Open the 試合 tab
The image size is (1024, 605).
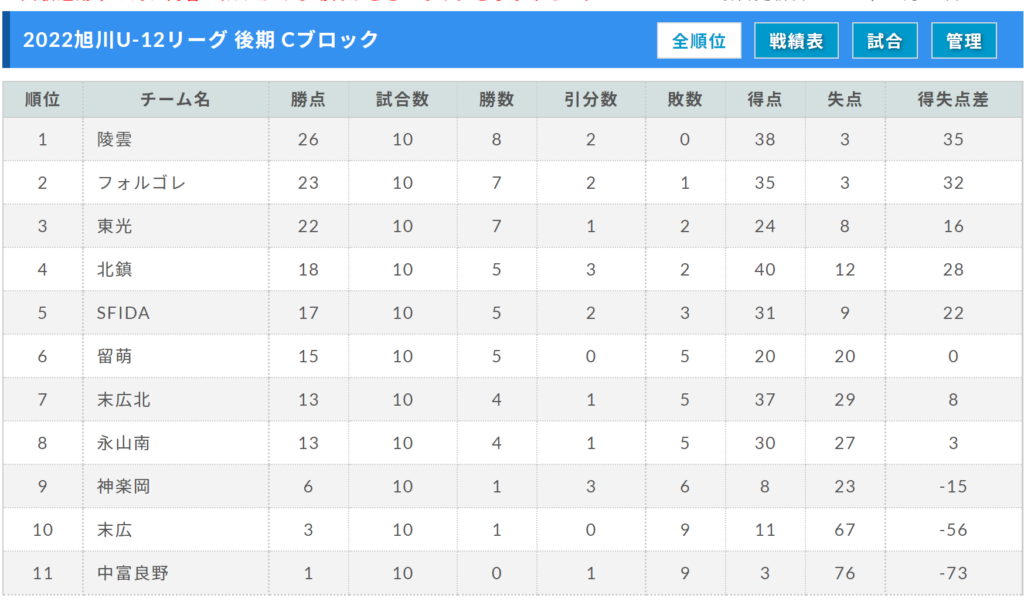click(x=885, y=41)
